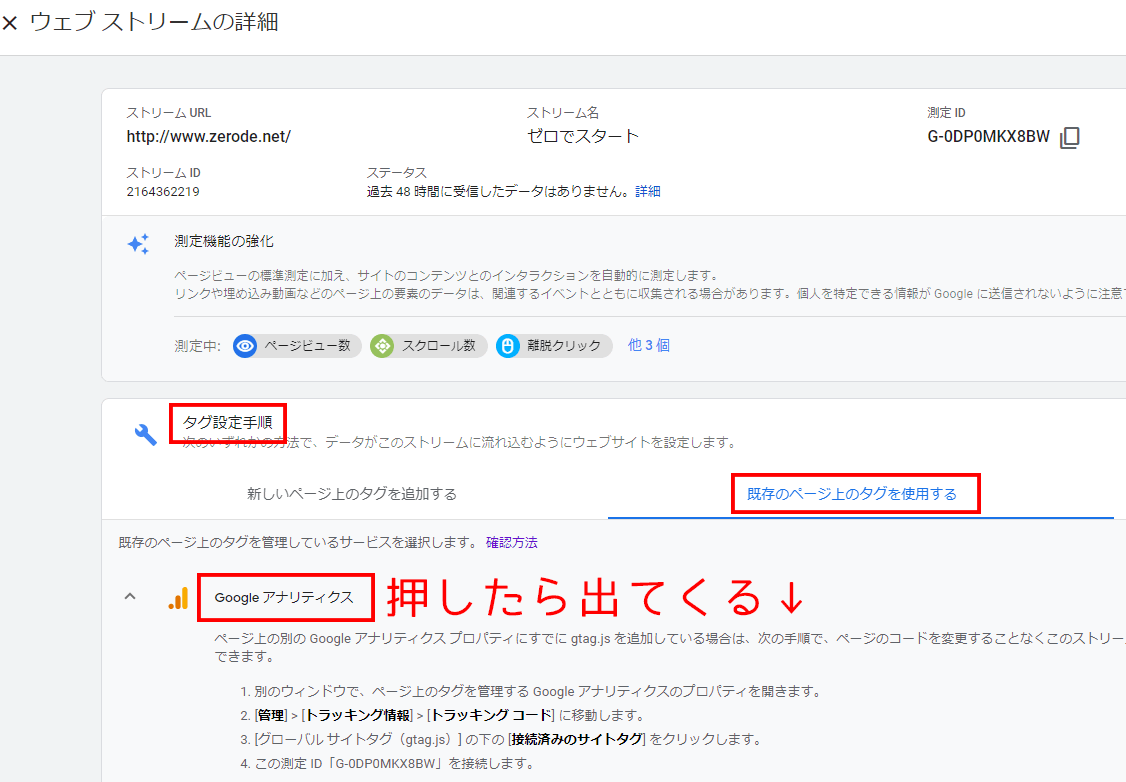
Task: Open the 確認方法 help link
Action: 511,542
